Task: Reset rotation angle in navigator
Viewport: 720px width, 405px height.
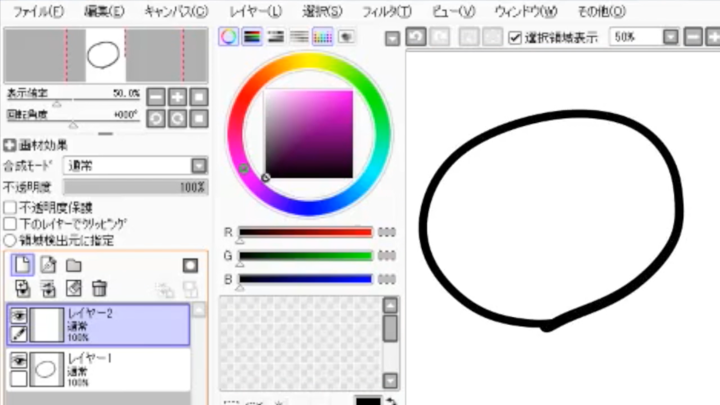Action: pyautogui.click(x=199, y=118)
